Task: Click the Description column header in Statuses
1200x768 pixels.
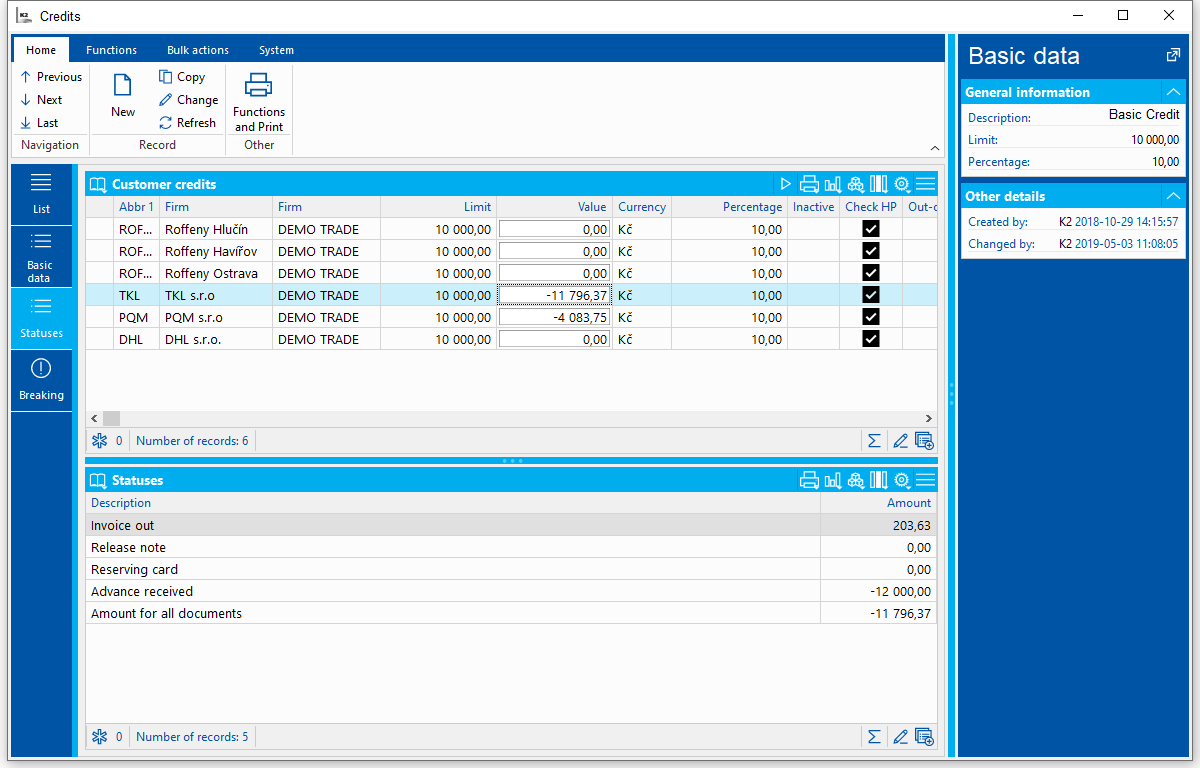Action: click(x=453, y=503)
